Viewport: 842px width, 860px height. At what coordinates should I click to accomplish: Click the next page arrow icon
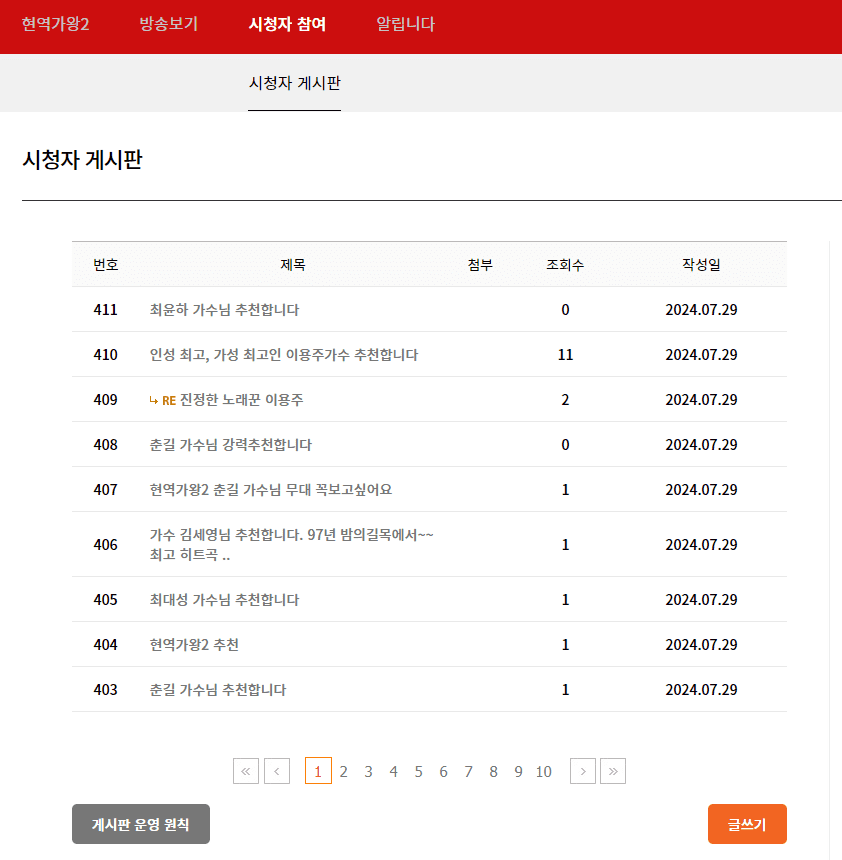tap(582, 771)
